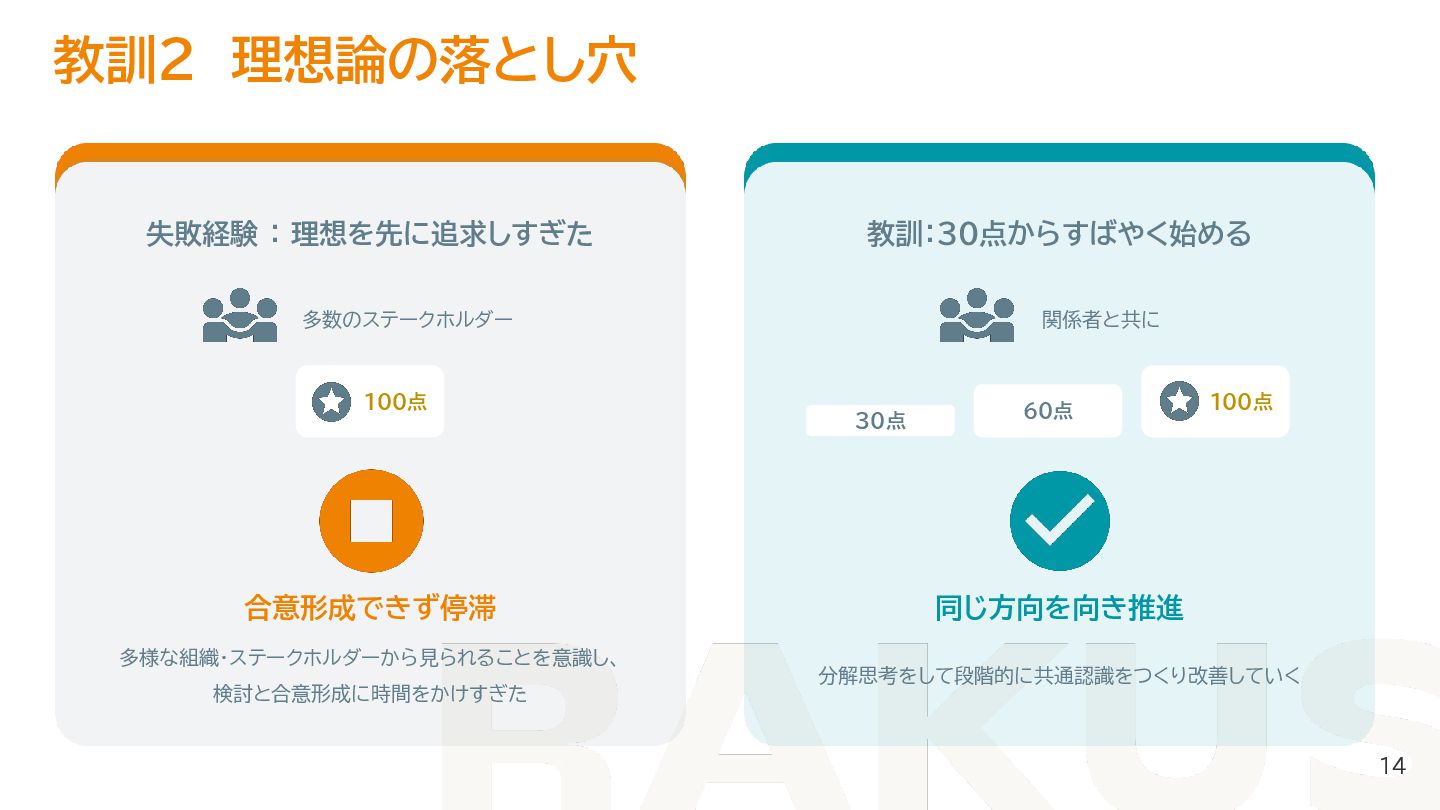The width and height of the screenshot is (1440, 810).
Task: Click the heading 教訓:30点からすばやく始める
Action: [1059, 234]
